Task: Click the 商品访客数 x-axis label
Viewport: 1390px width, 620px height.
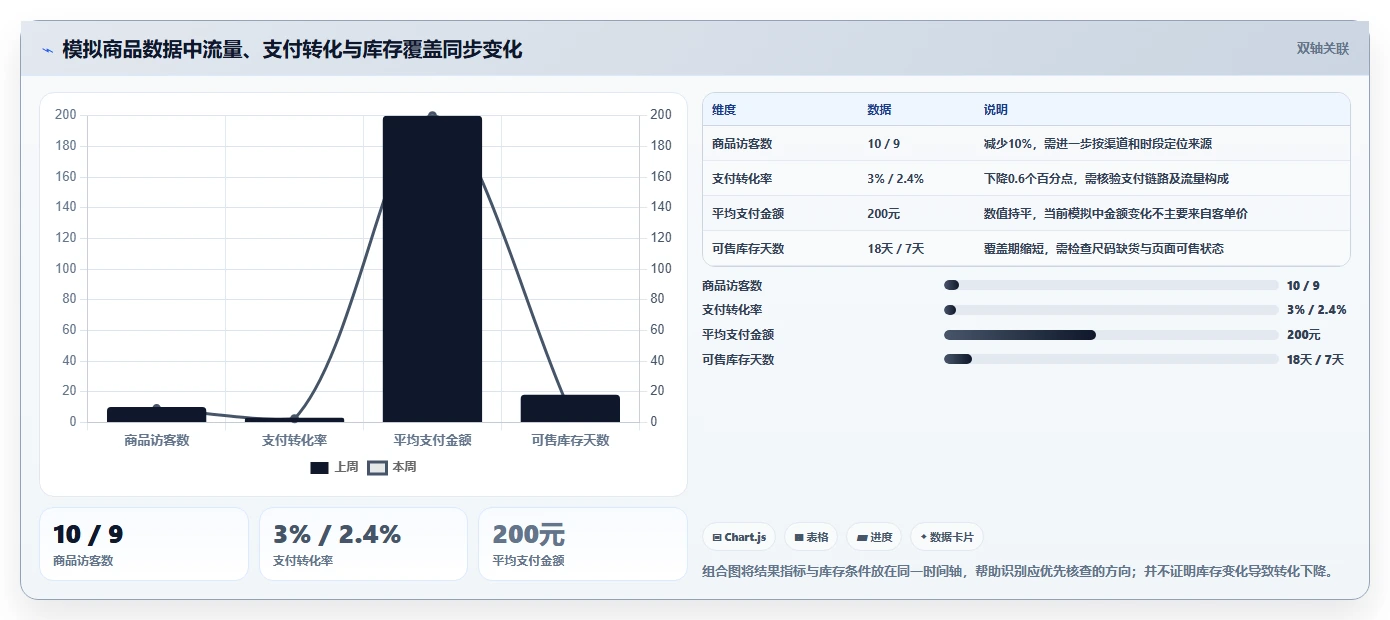Action: (156, 440)
